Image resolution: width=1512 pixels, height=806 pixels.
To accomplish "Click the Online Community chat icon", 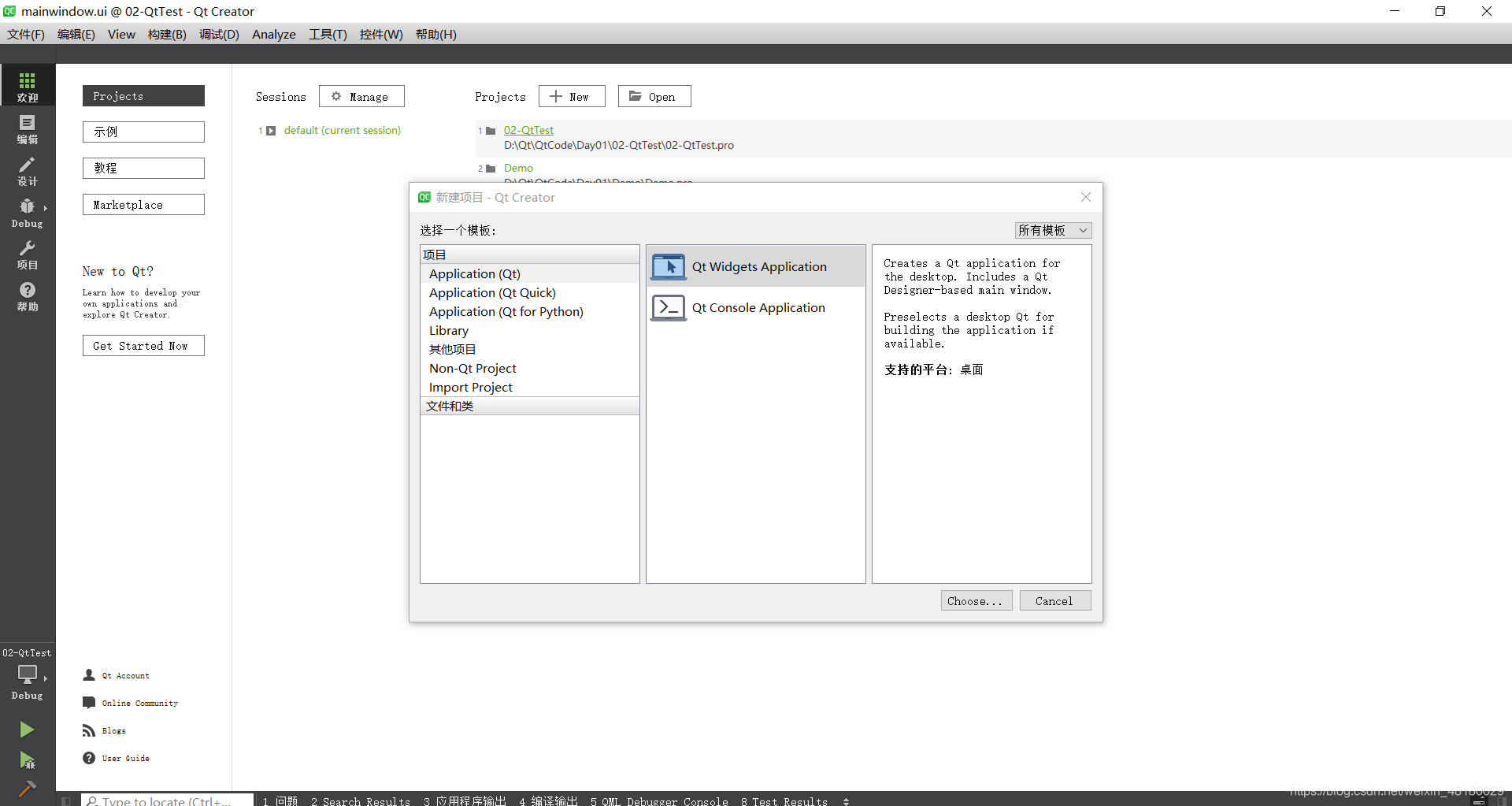I will (89, 703).
